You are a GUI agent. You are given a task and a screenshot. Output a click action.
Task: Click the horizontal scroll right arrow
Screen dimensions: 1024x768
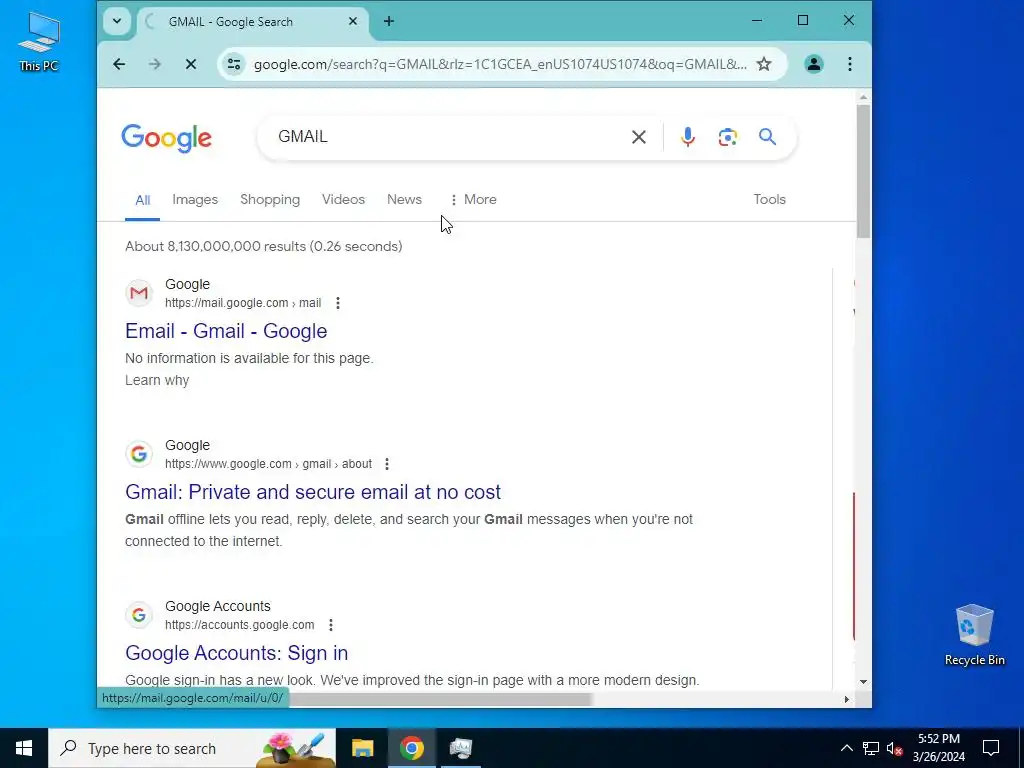tap(847, 699)
